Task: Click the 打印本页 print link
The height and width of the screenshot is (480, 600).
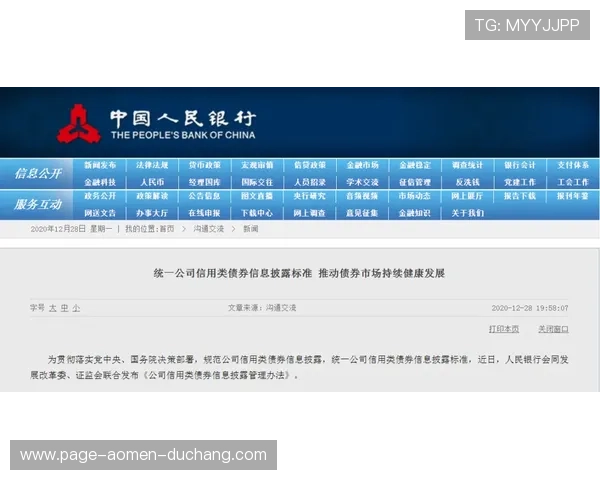Action: click(x=504, y=329)
